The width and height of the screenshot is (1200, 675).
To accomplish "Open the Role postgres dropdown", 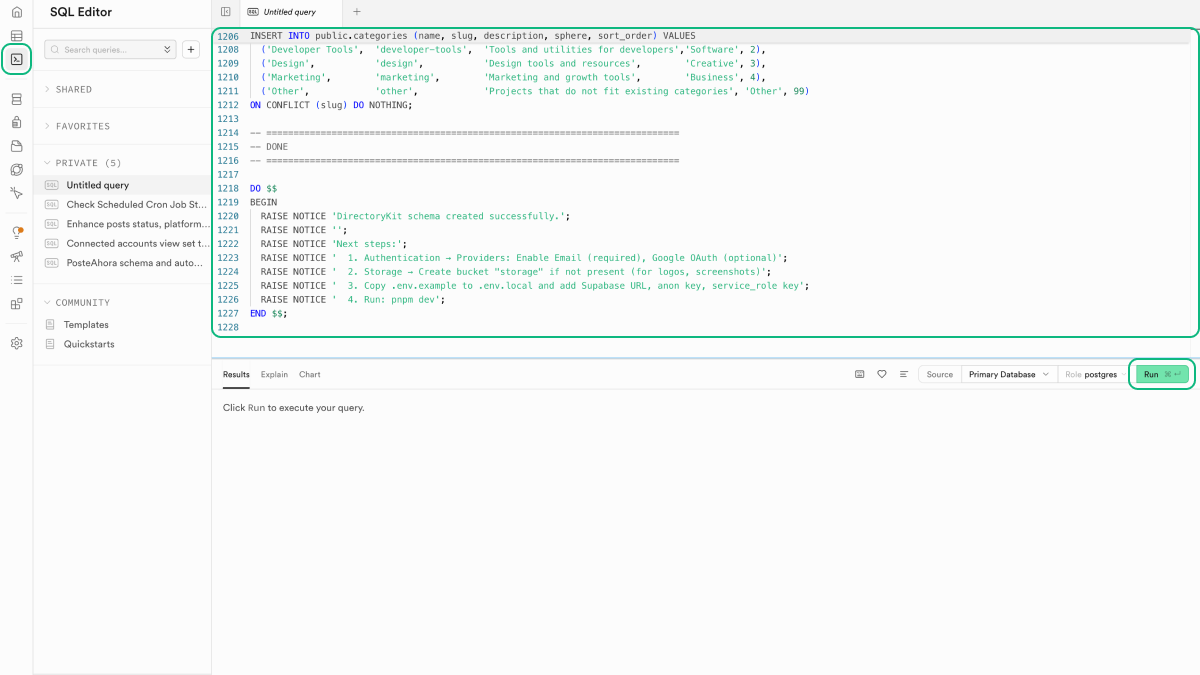I will click(x=1092, y=374).
